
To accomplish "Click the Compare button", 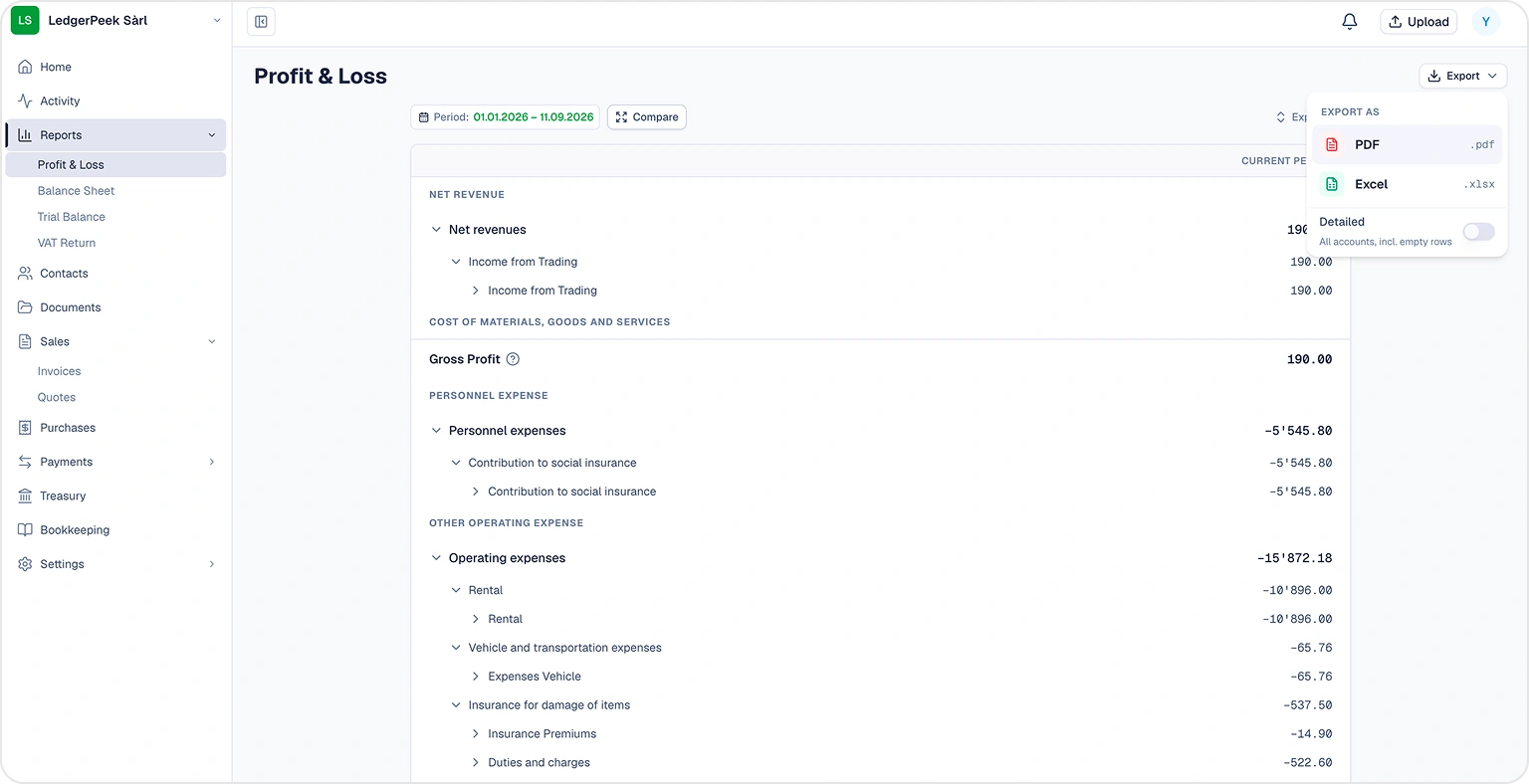I will pos(647,117).
